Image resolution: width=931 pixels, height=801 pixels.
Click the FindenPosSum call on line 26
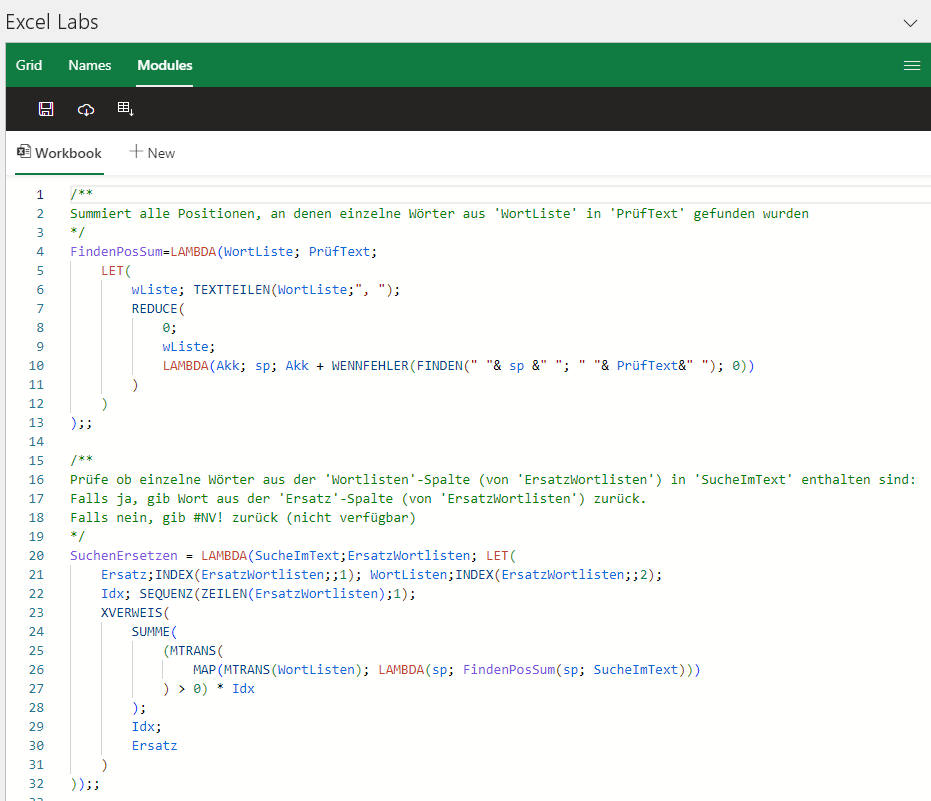[x=509, y=670]
